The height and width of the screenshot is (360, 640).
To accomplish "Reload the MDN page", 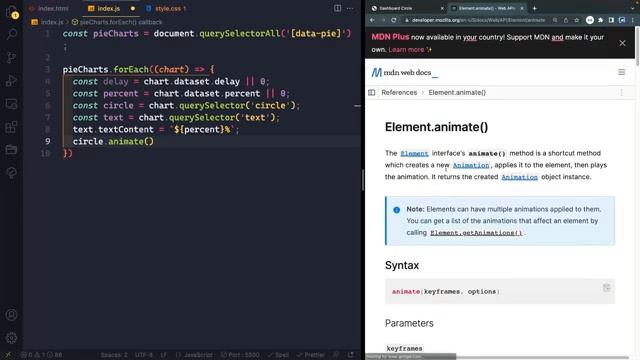I will [x=393, y=20].
